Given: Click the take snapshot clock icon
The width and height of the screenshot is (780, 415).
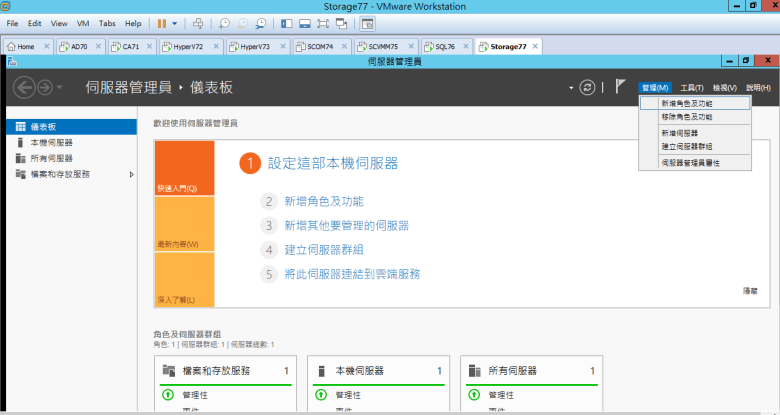Looking at the screenshot, I should coord(225,22).
